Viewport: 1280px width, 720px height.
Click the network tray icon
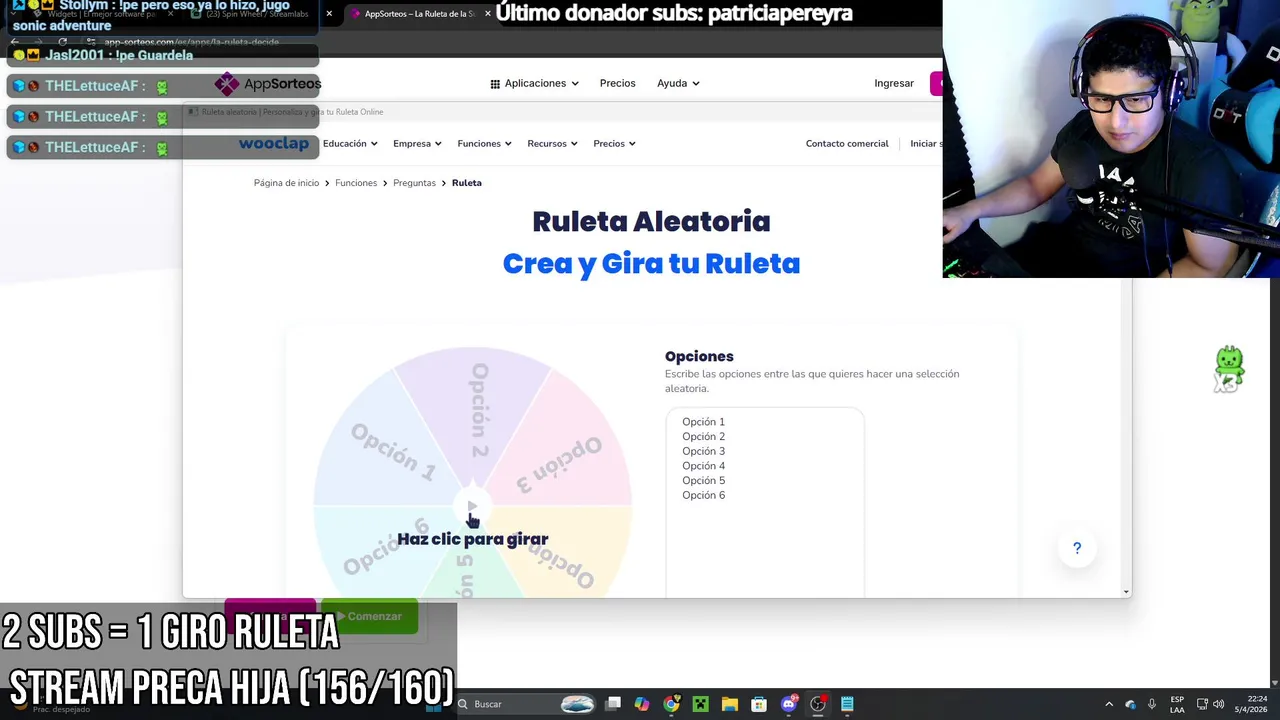tap(1202, 704)
